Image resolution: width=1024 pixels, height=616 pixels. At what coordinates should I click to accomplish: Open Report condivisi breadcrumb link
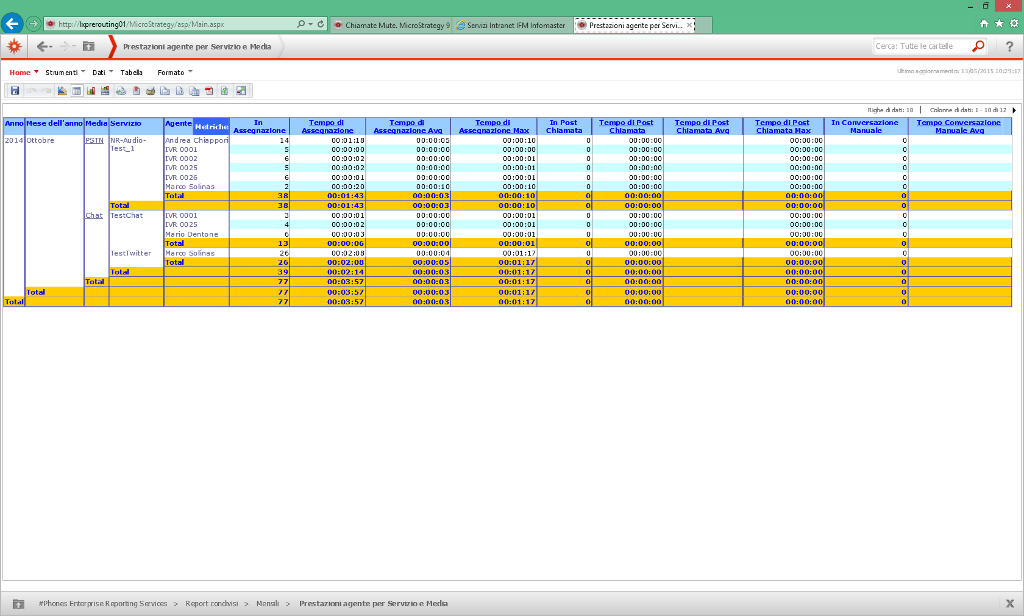pyautogui.click(x=212, y=604)
